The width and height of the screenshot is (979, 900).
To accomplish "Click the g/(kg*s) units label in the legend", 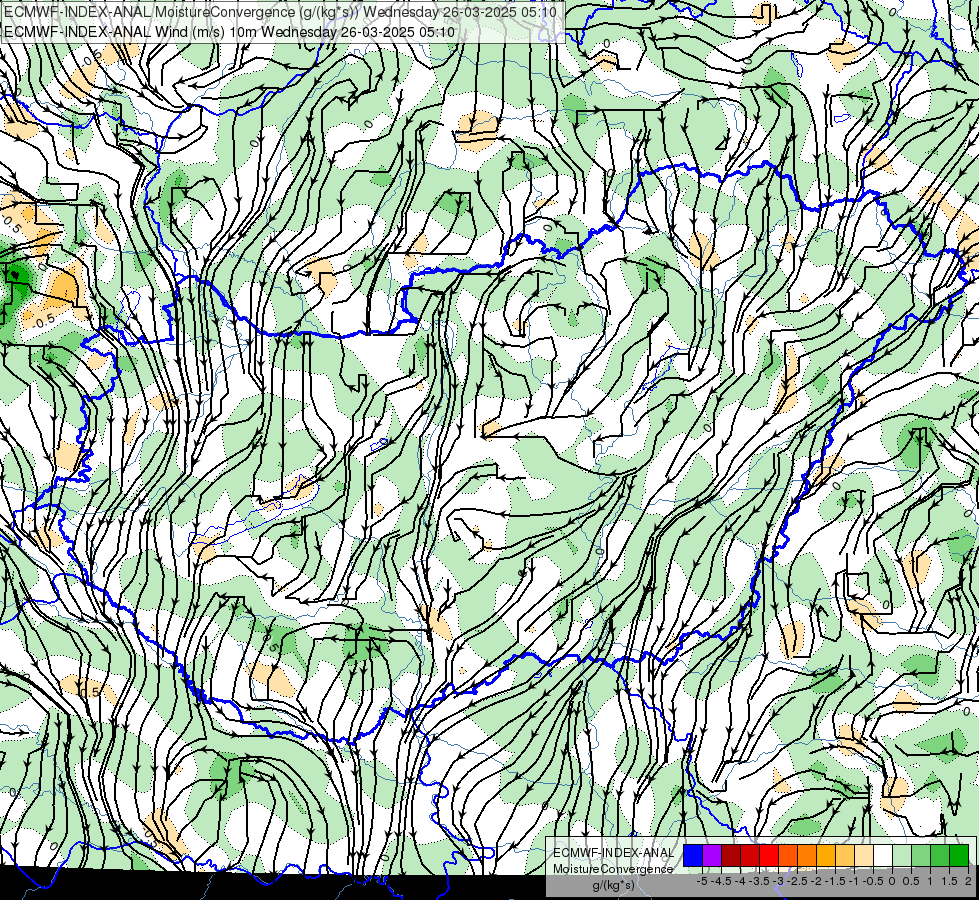I will [614, 886].
